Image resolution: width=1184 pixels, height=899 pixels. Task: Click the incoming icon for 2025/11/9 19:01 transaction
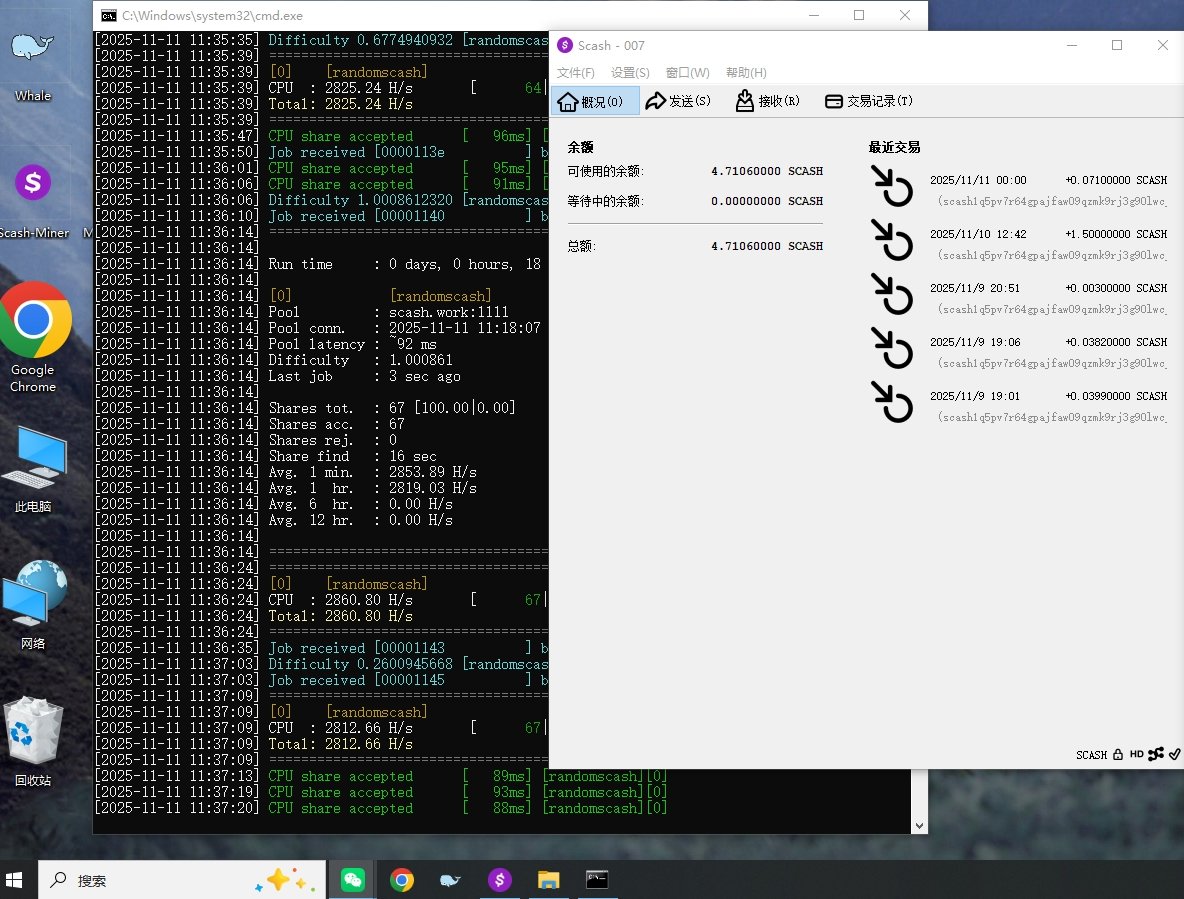[892, 402]
